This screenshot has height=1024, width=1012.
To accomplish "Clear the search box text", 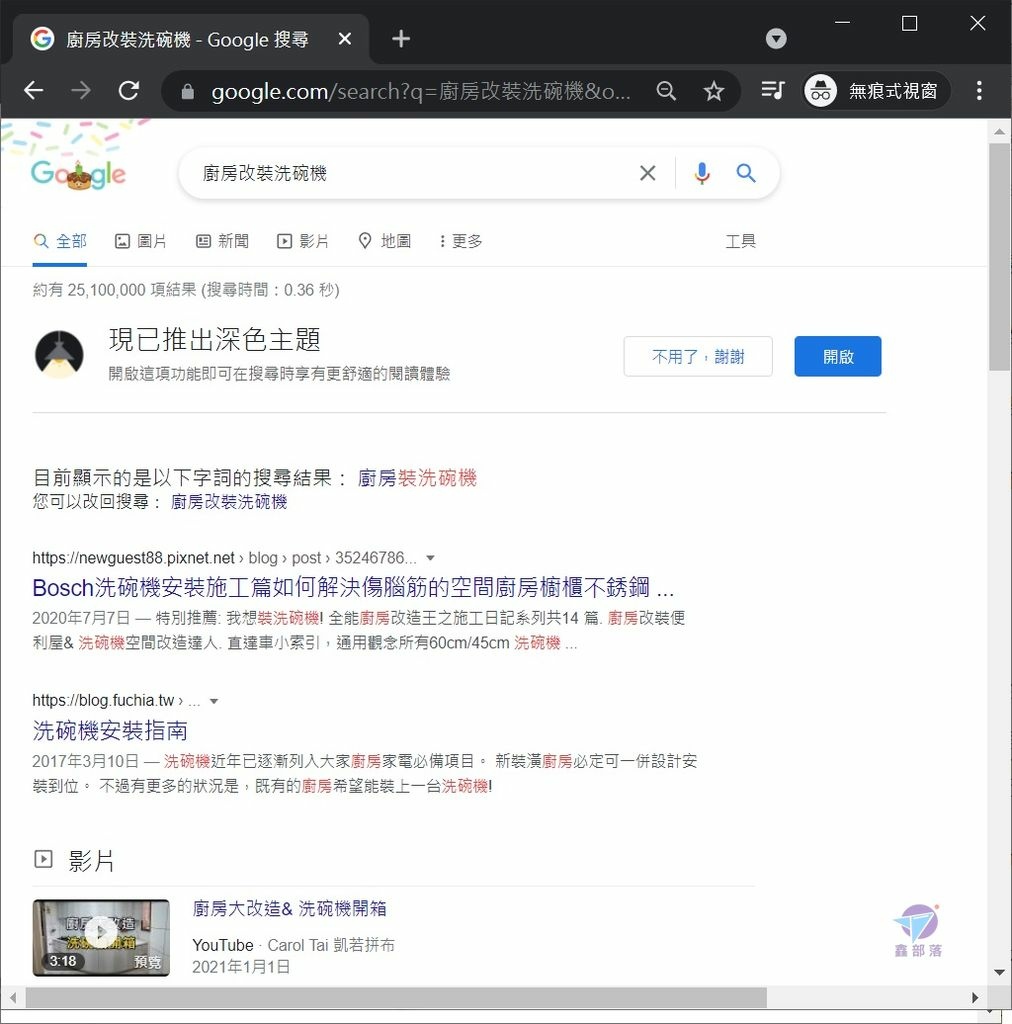I will (647, 173).
